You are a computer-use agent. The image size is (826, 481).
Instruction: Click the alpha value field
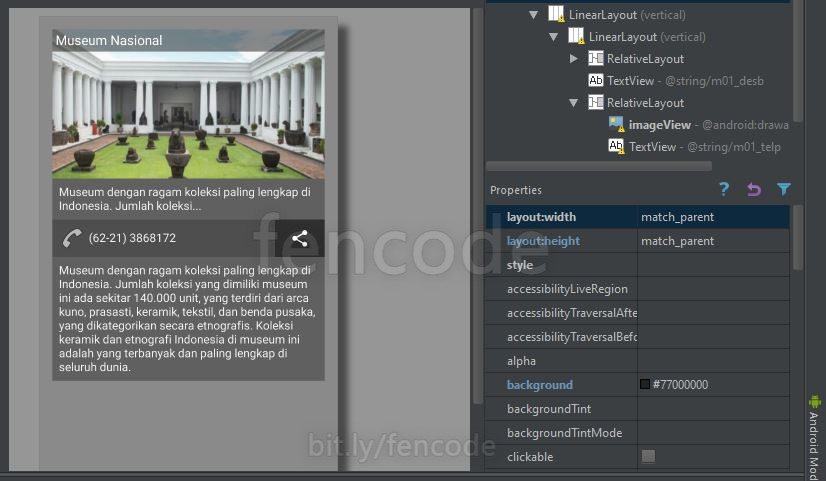coord(713,361)
